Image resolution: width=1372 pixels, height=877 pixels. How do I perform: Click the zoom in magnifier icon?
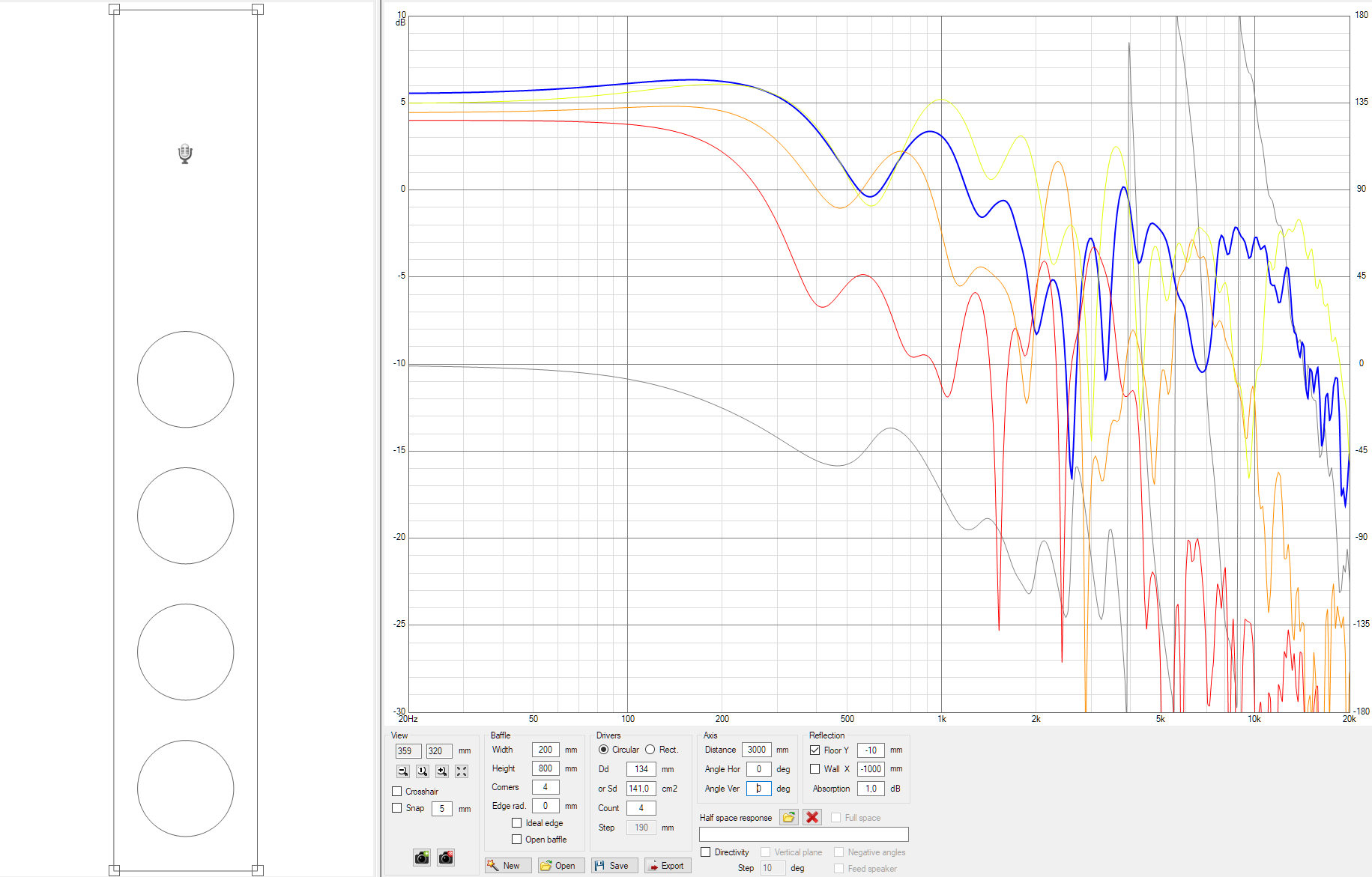(x=442, y=771)
